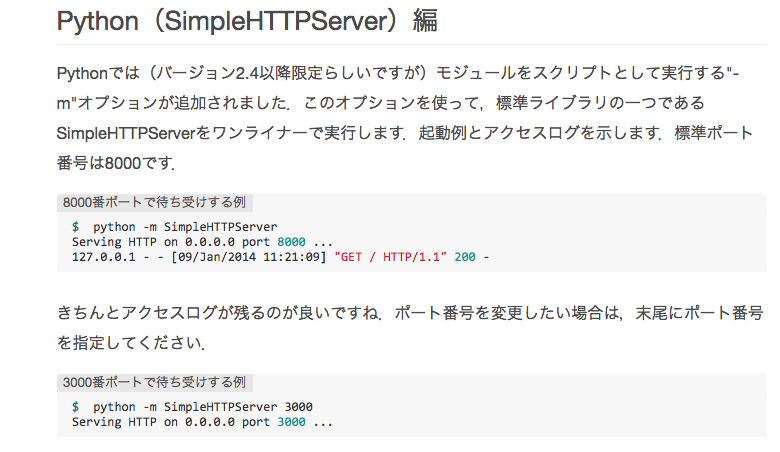Viewport: 780px width, 452px height.
Task: Click the green 3000 port number in output
Action: [x=292, y=422]
